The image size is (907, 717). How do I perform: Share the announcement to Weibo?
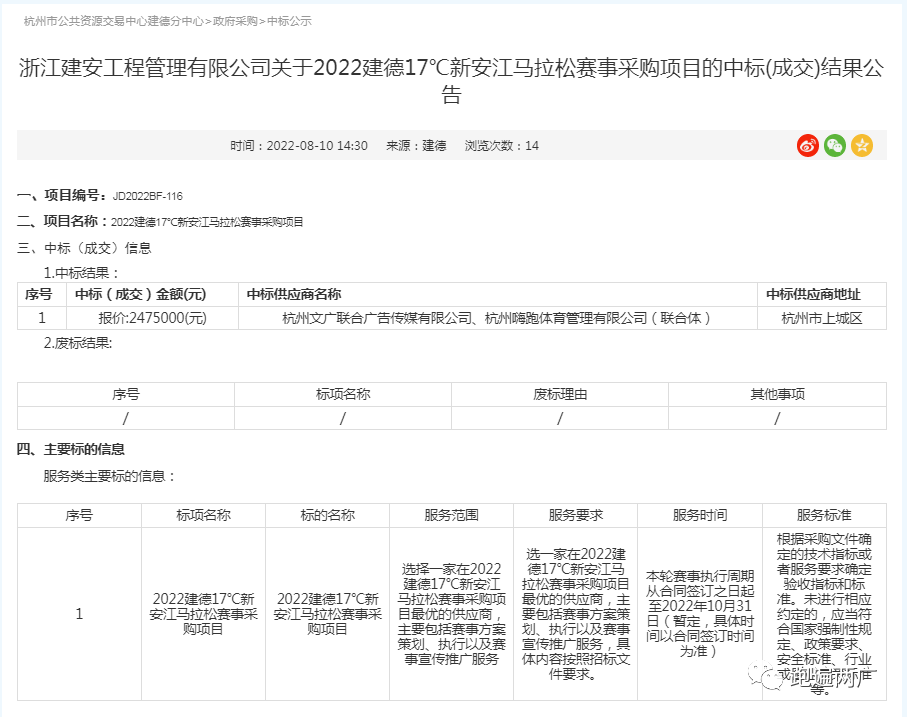[808, 146]
